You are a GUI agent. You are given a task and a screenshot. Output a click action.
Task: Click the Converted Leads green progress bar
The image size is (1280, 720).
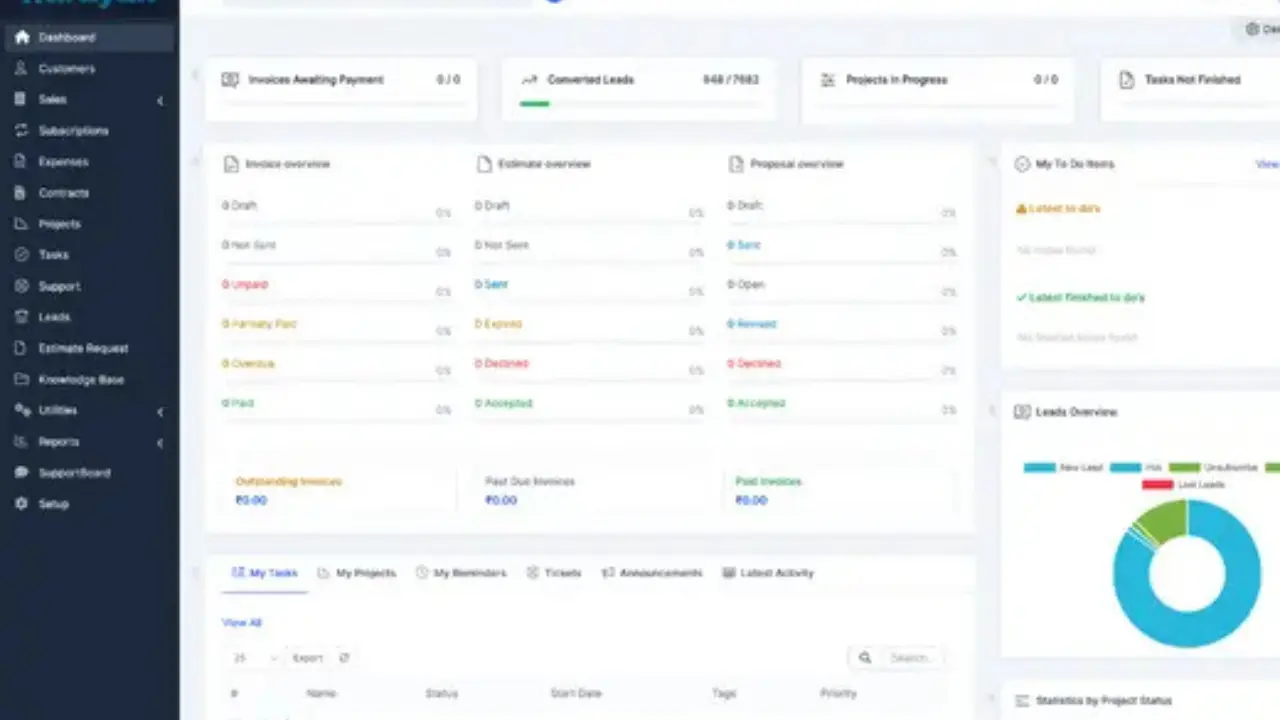tap(535, 103)
